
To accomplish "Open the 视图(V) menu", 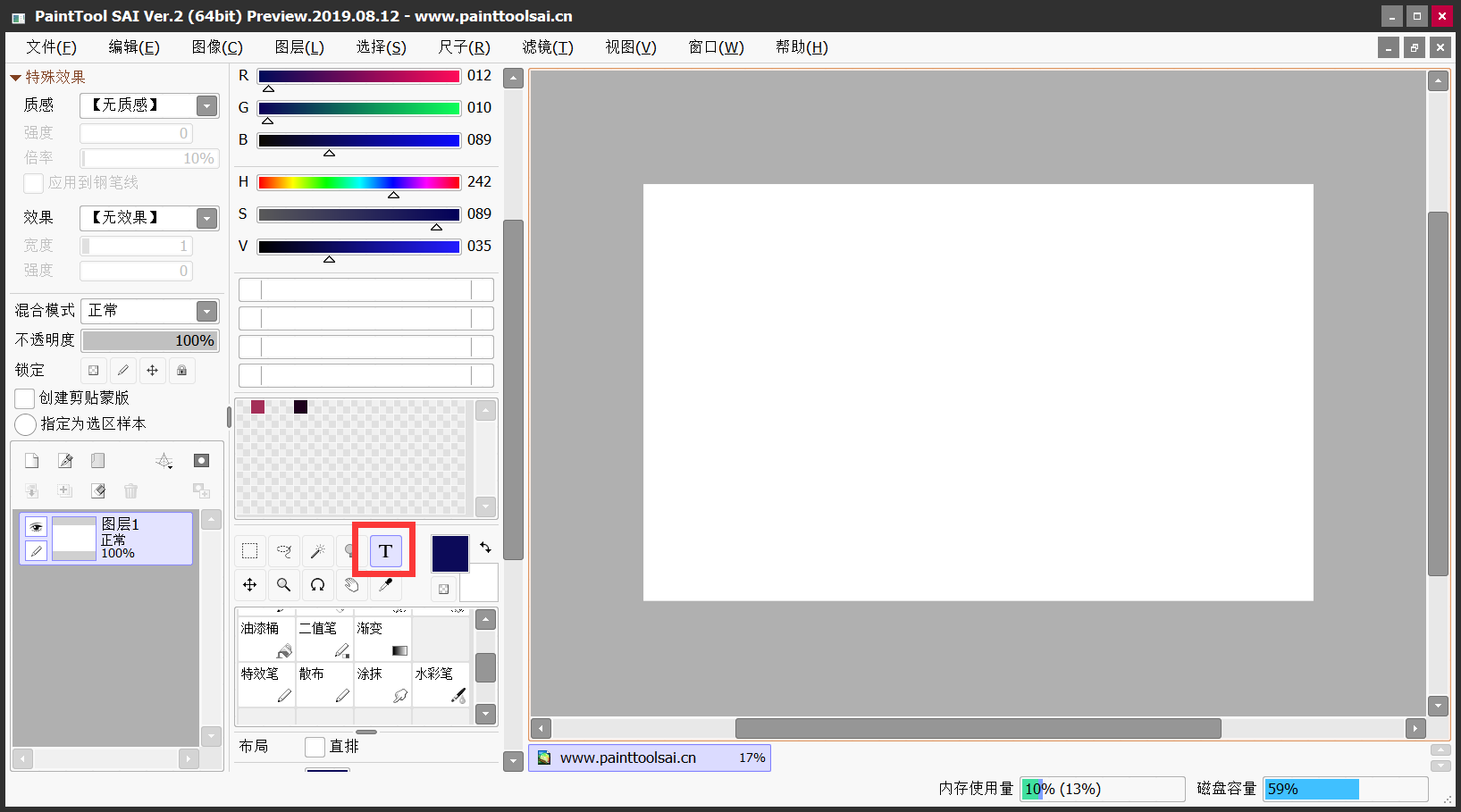I will (631, 47).
